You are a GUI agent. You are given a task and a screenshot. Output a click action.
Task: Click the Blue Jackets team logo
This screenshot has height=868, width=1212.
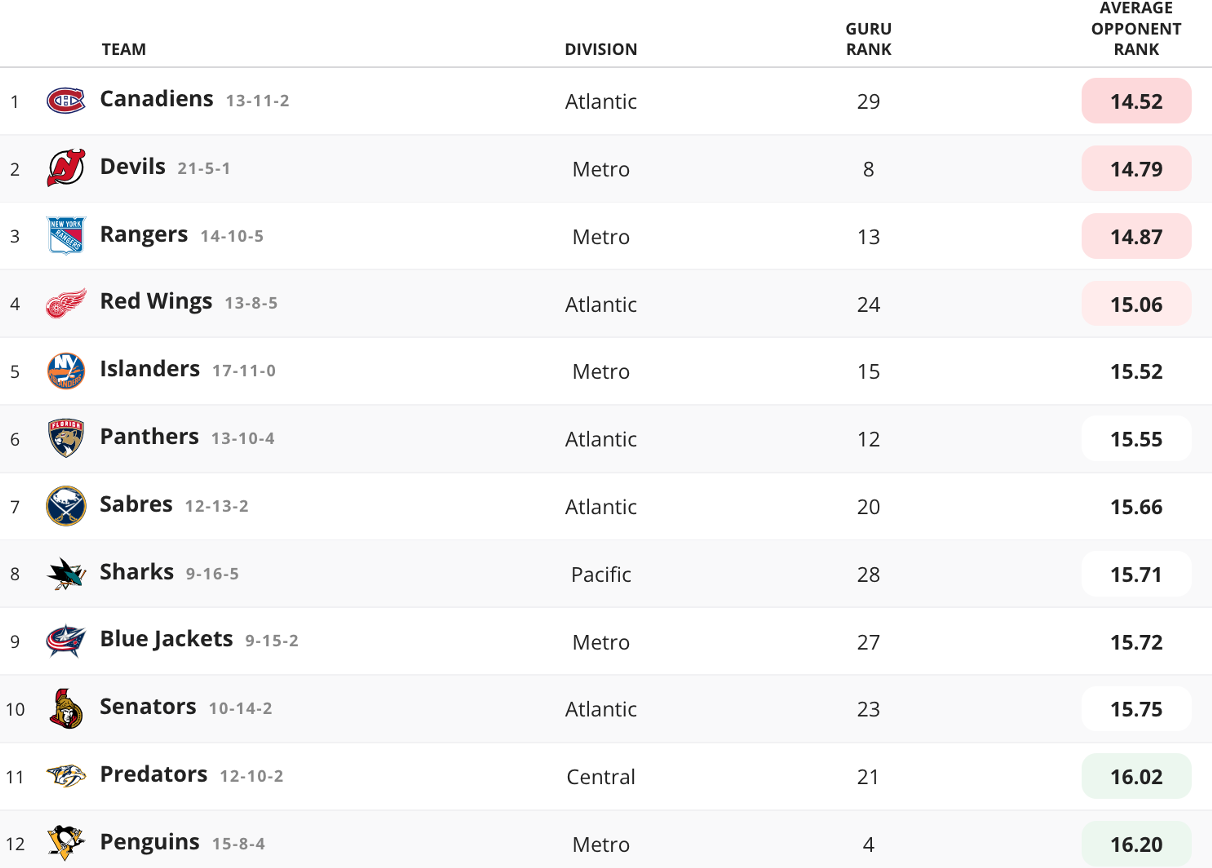pyautogui.click(x=66, y=641)
